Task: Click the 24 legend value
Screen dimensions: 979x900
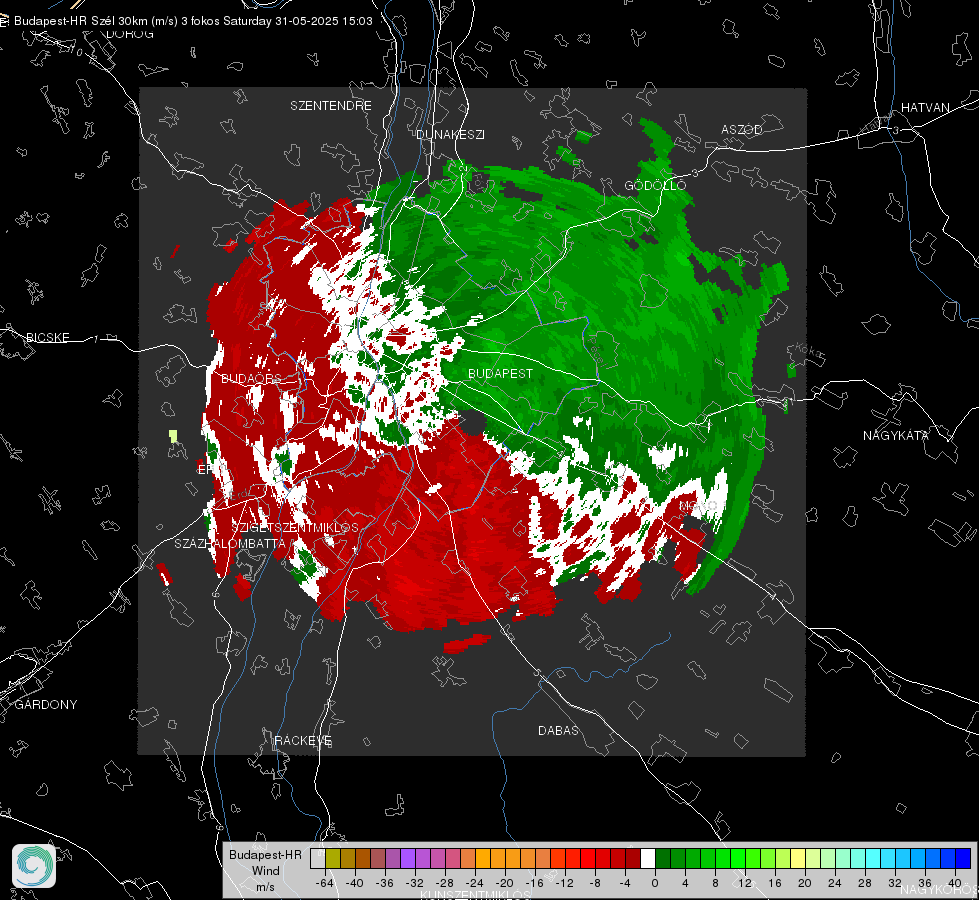Action: coord(835,883)
